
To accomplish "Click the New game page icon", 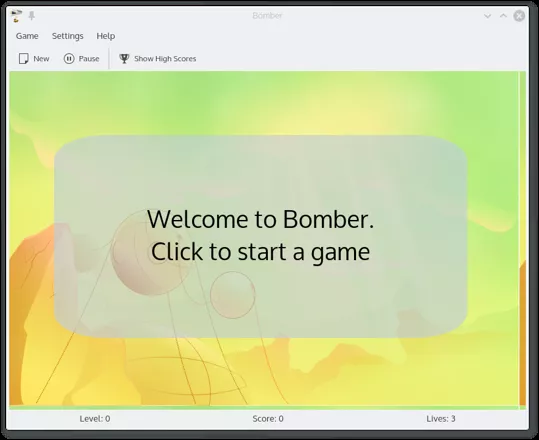I will [23, 59].
